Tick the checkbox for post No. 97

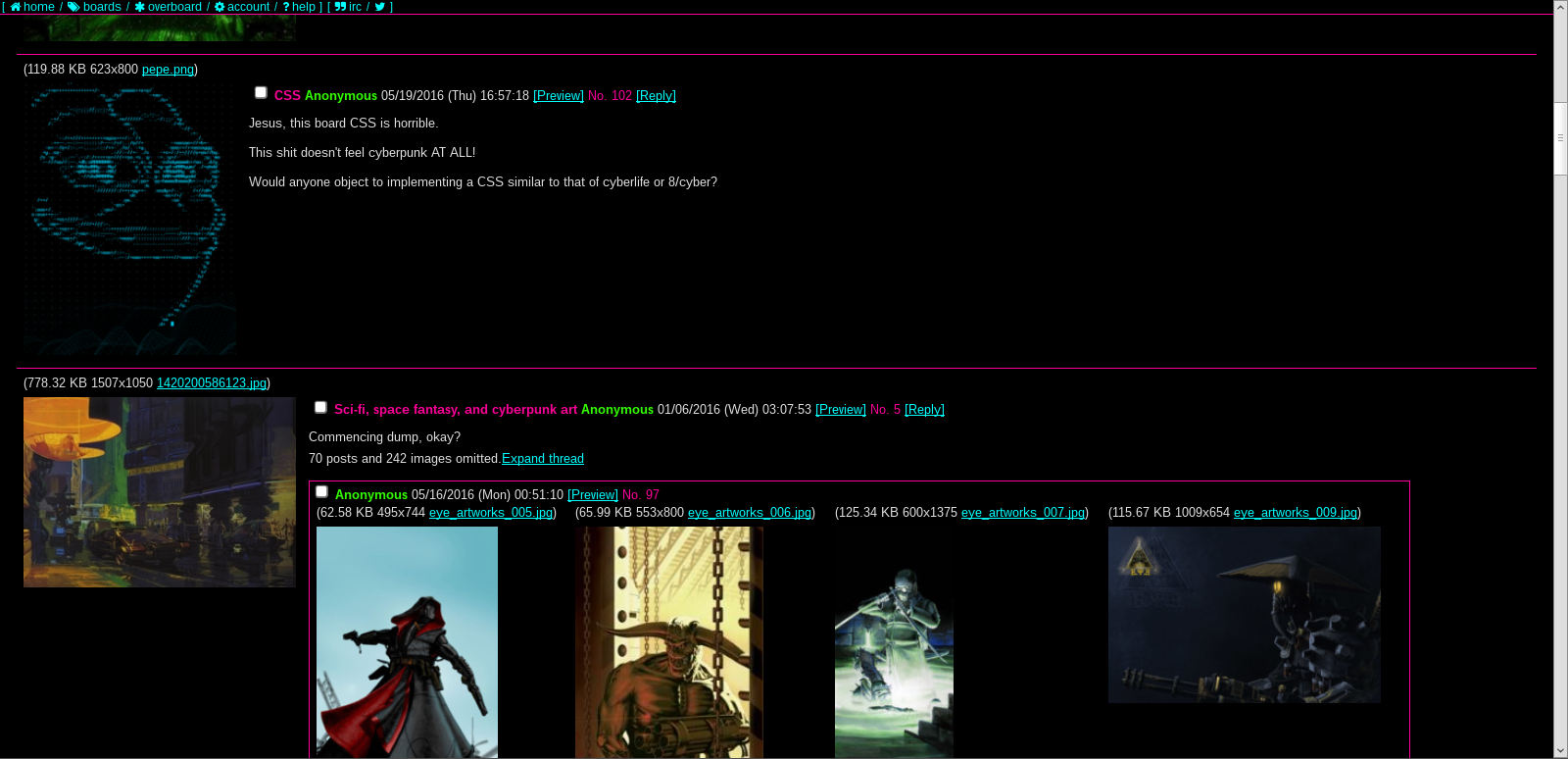[x=321, y=492]
